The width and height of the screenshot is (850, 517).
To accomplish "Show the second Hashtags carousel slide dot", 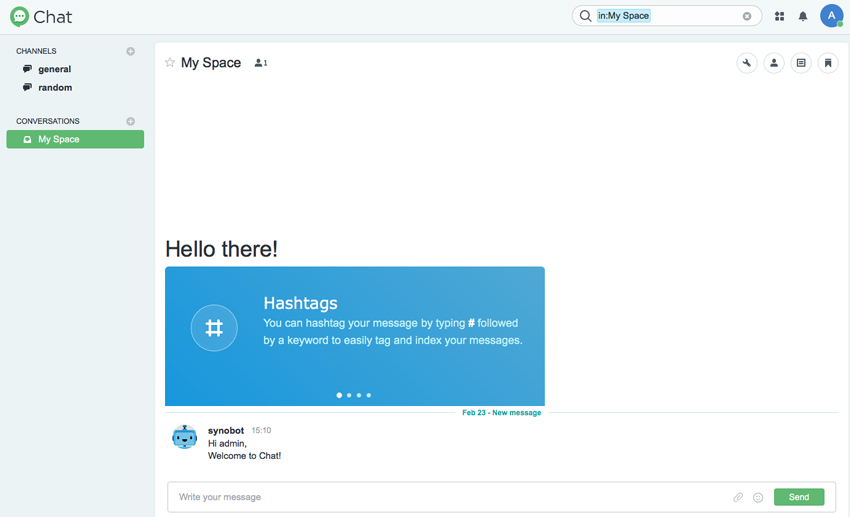I will click(x=349, y=395).
